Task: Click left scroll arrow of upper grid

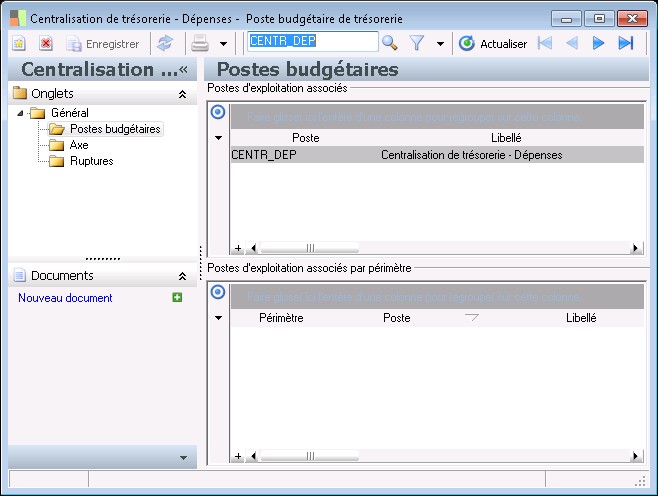Action: pos(253,248)
